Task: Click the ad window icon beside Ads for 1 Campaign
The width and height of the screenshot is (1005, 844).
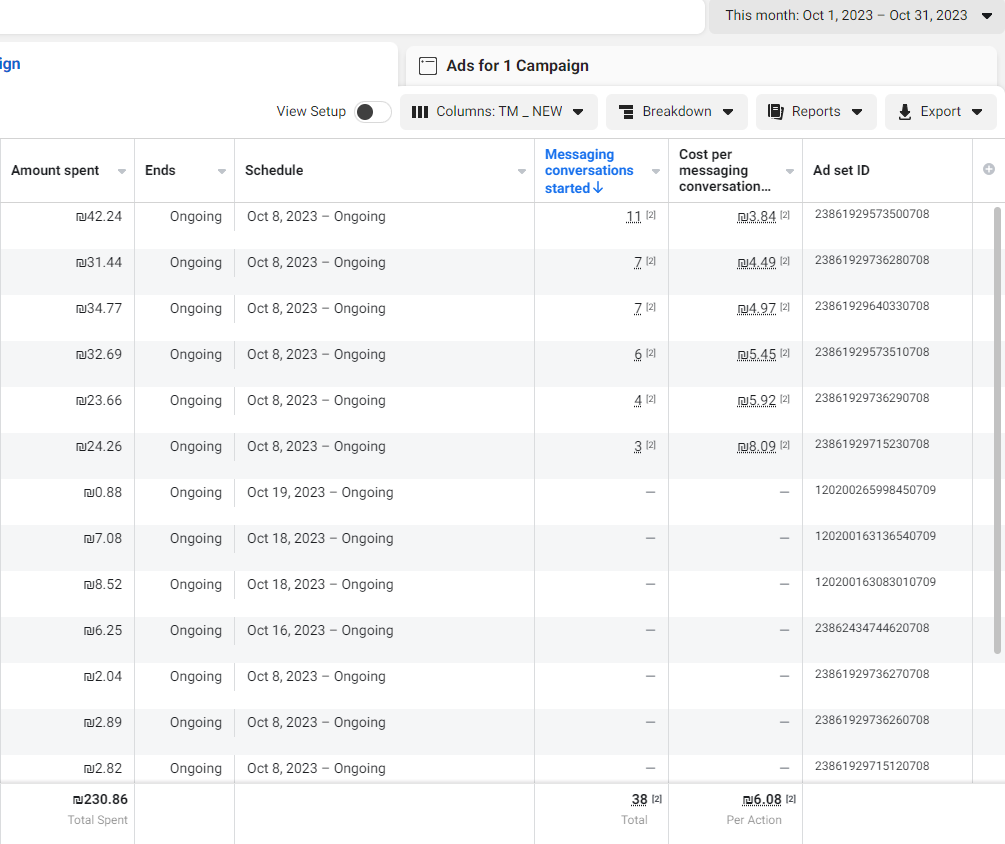Action: click(428, 66)
